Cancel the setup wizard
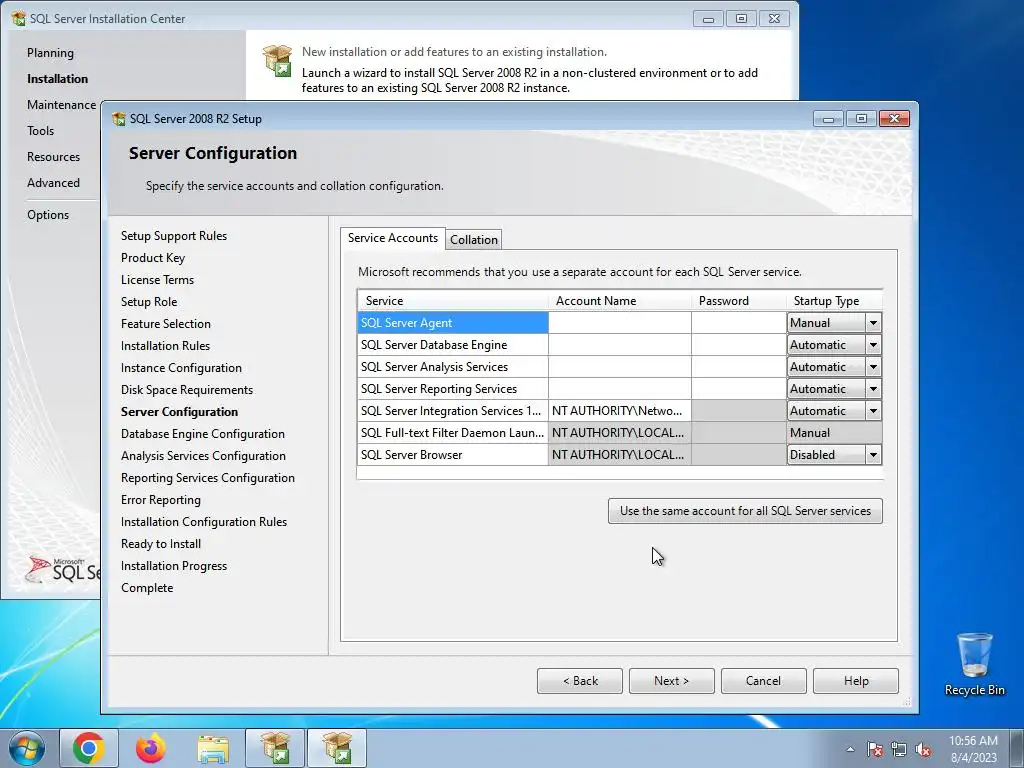1024x768 pixels. 763,680
